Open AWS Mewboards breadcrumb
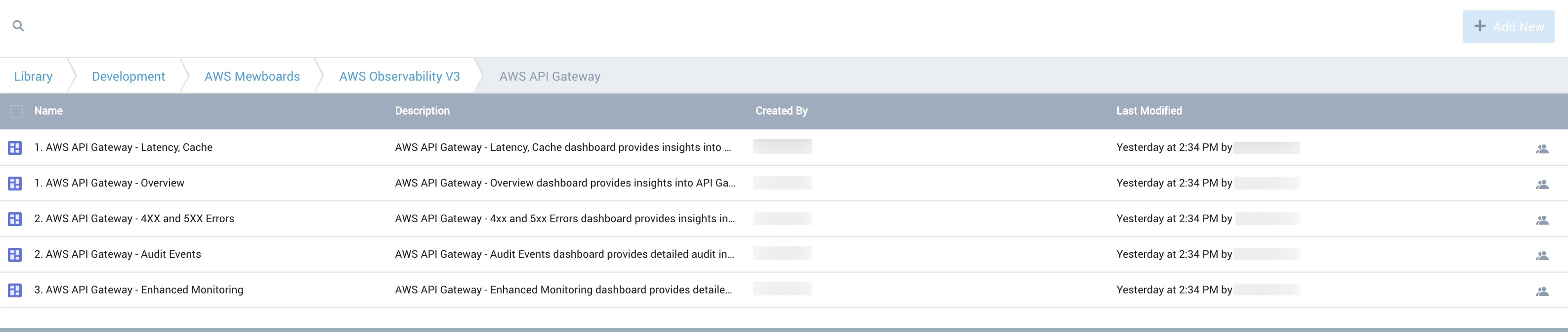This screenshot has width=1568, height=332. 252,76
